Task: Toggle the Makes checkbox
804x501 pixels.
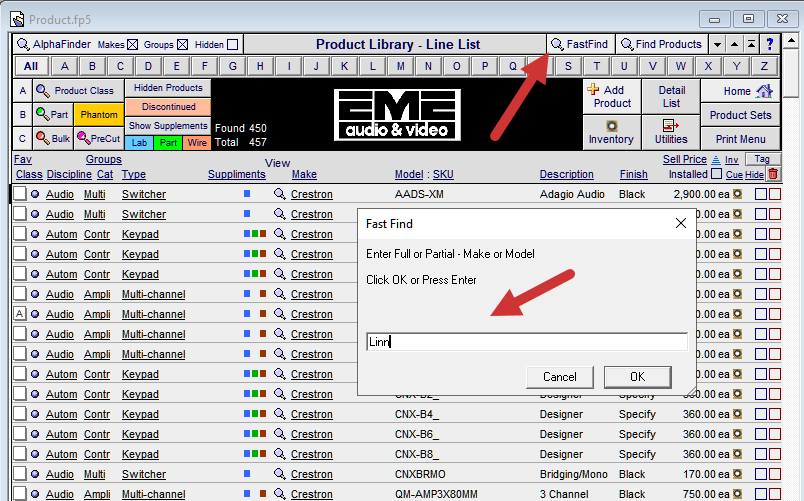Action: (132, 45)
